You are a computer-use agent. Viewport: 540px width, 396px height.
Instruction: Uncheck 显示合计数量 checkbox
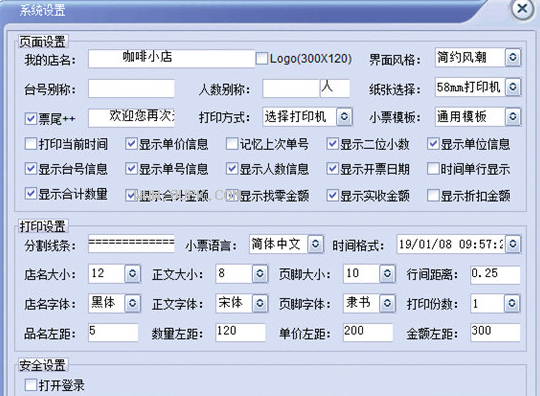click(31, 194)
